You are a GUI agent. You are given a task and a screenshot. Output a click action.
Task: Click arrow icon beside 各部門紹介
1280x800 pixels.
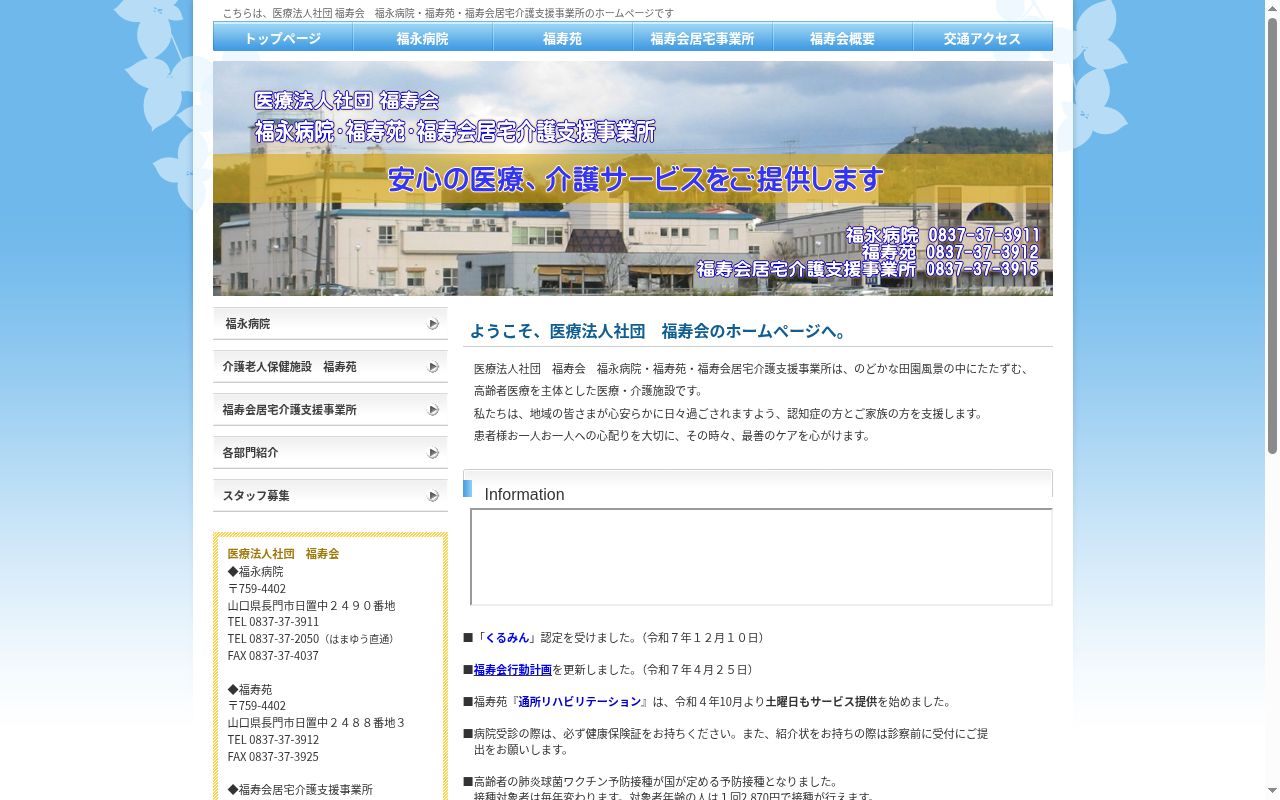tap(433, 453)
